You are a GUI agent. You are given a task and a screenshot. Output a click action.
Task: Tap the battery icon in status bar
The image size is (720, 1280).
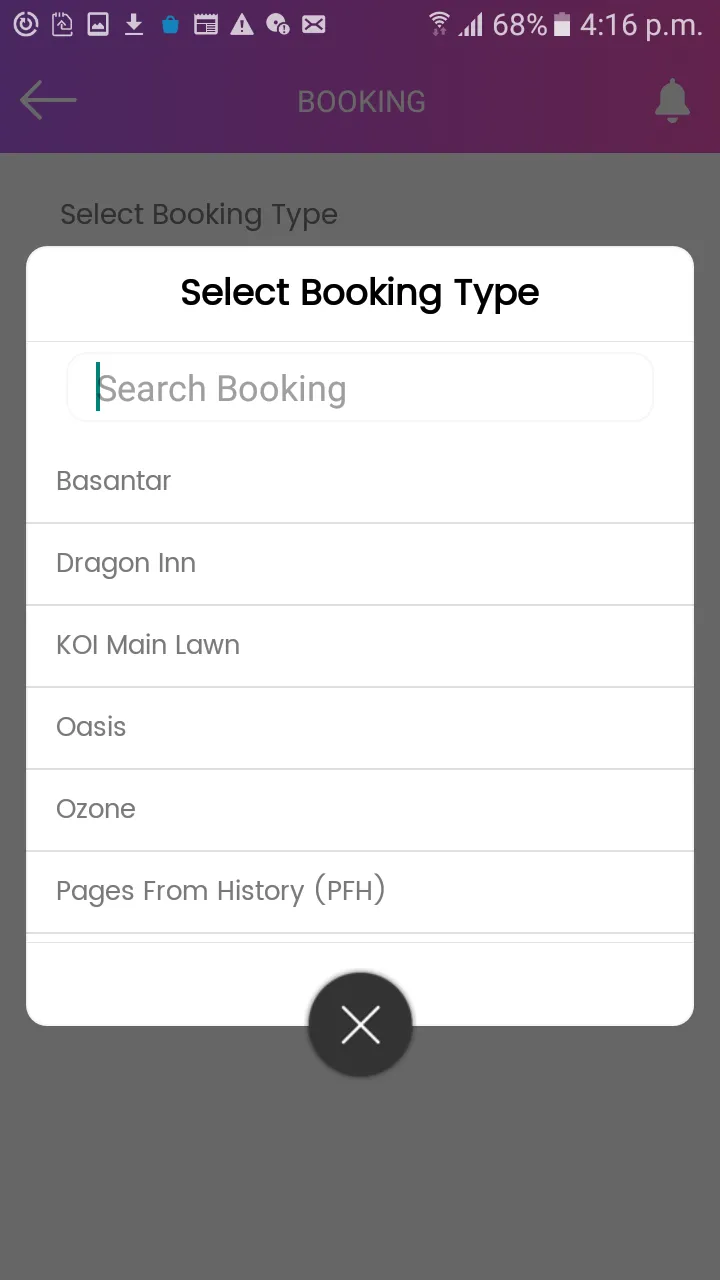562,24
